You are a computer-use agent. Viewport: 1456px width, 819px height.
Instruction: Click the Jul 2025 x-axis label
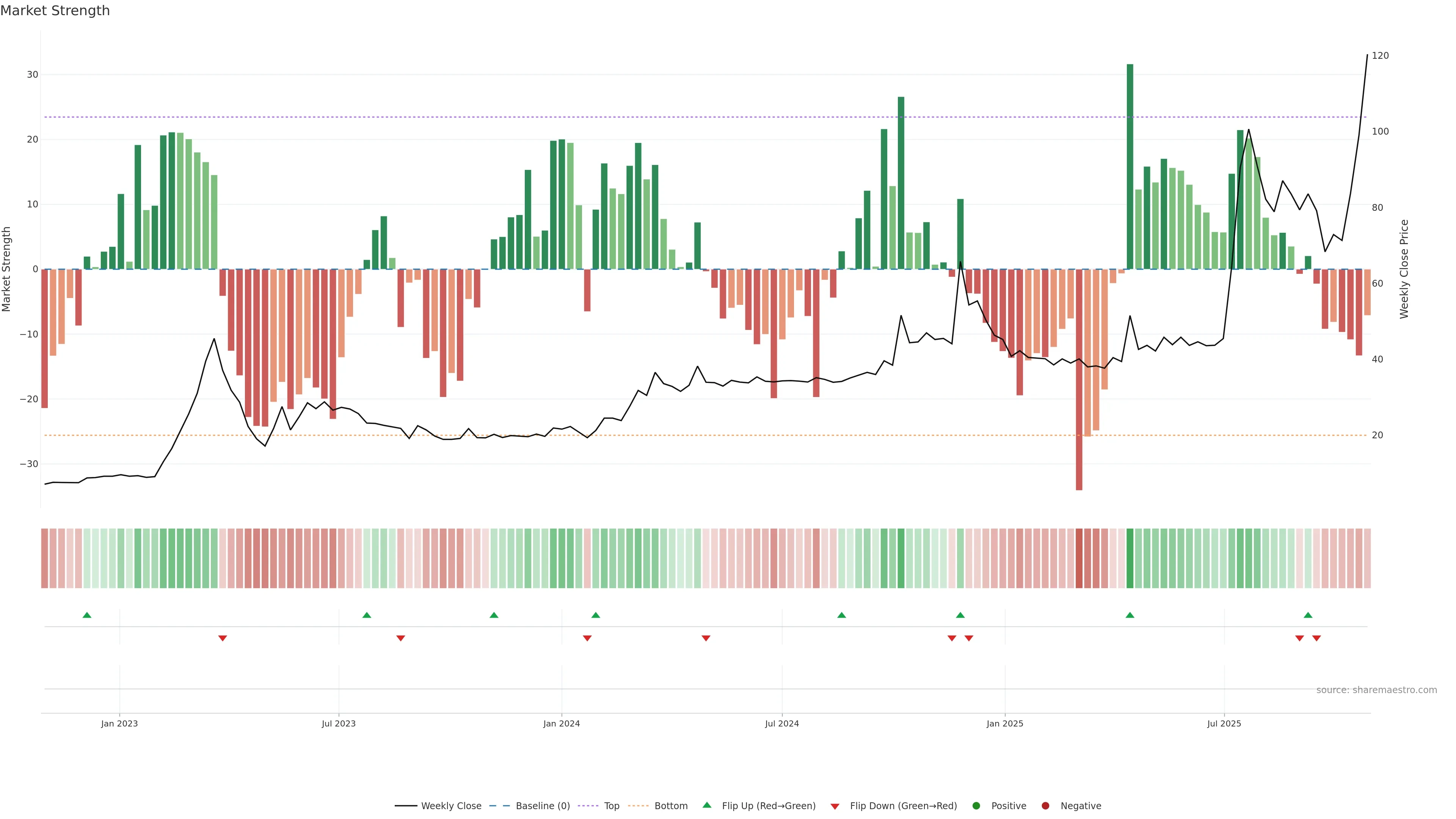click(x=1224, y=723)
